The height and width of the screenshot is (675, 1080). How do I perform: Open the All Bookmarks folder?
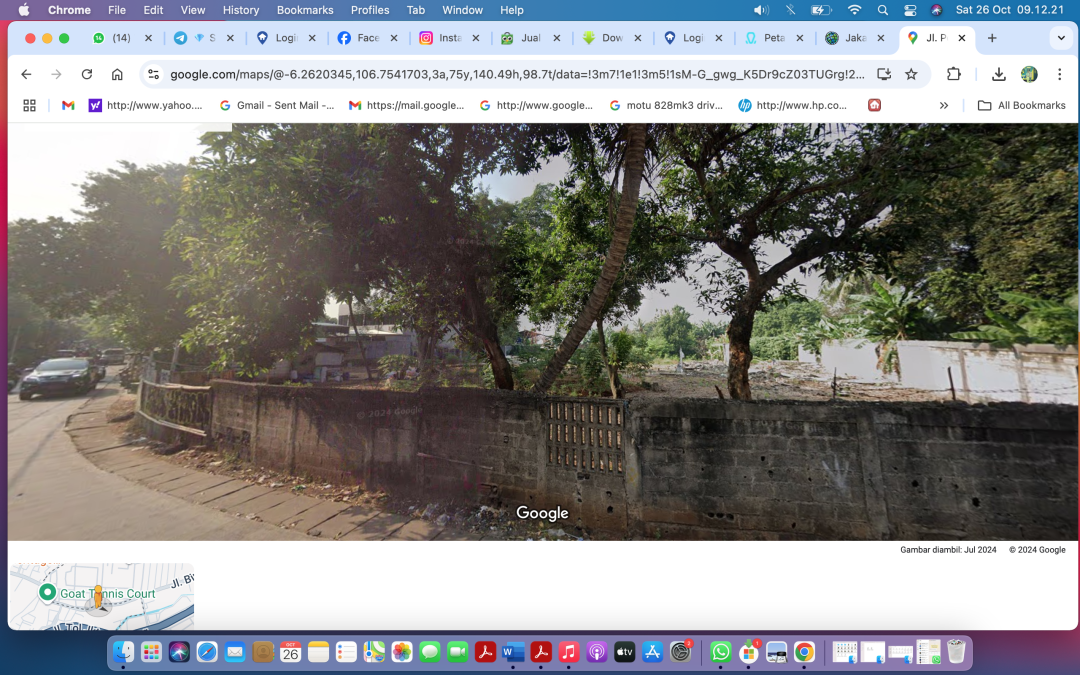(x=1021, y=105)
